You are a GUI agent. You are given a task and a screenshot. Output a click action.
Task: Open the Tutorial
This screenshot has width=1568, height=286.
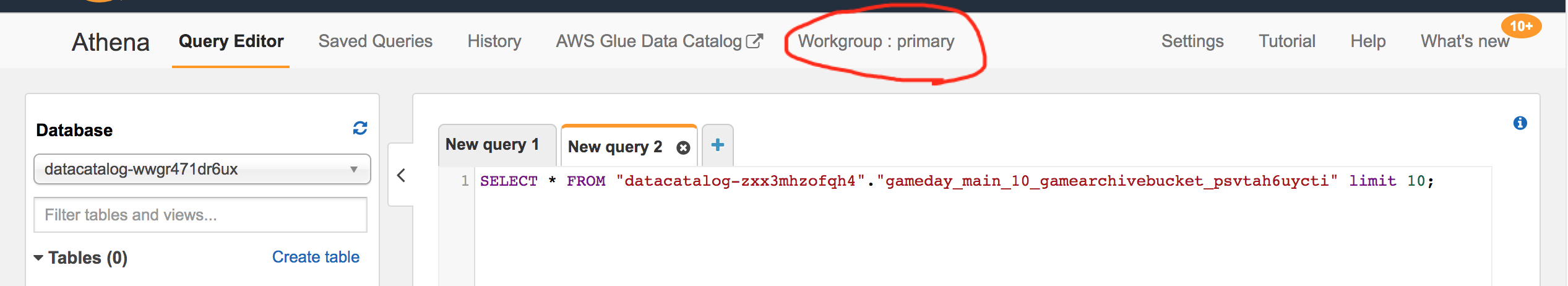click(1287, 41)
